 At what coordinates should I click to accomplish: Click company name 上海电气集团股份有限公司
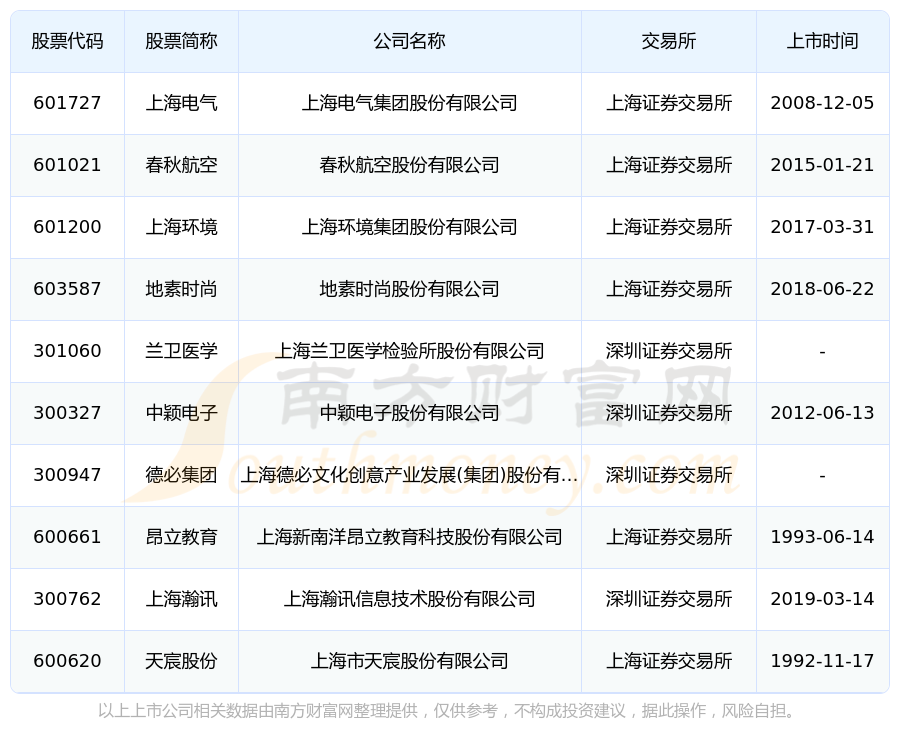point(410,103)
